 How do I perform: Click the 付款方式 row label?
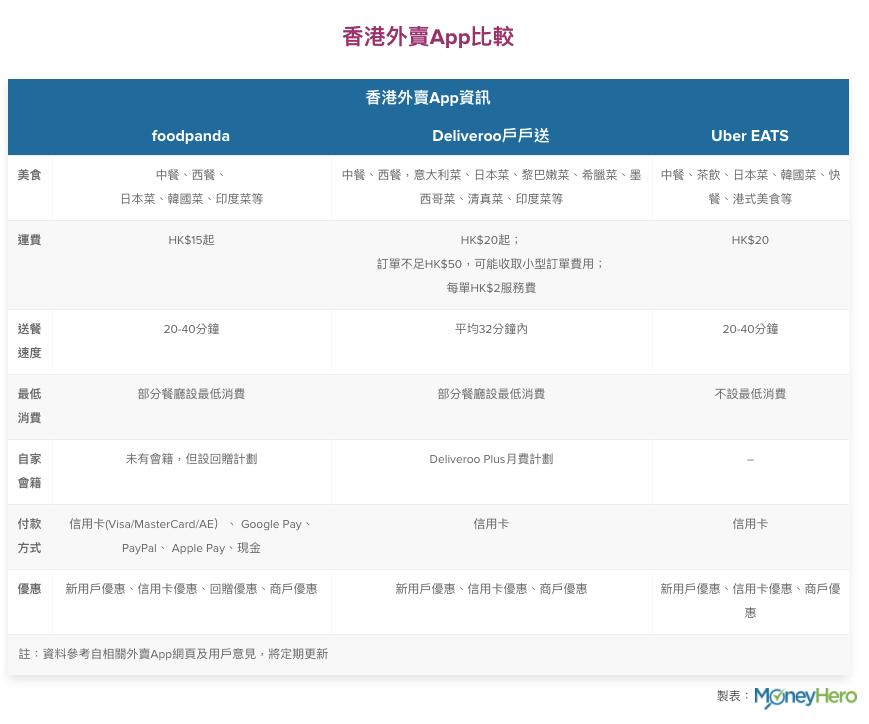29,536
